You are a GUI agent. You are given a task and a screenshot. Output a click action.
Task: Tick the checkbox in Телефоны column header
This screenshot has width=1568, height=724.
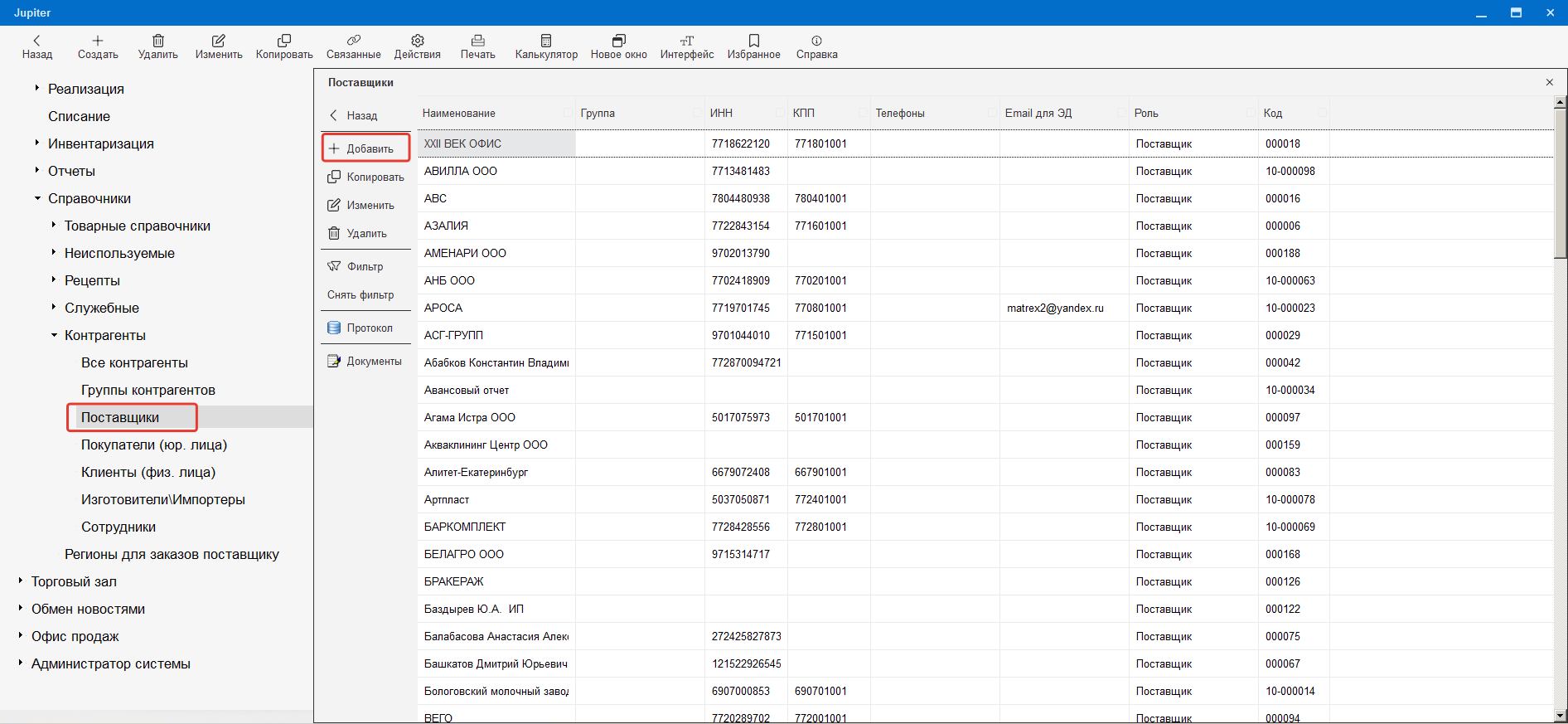tap(993, 113)
